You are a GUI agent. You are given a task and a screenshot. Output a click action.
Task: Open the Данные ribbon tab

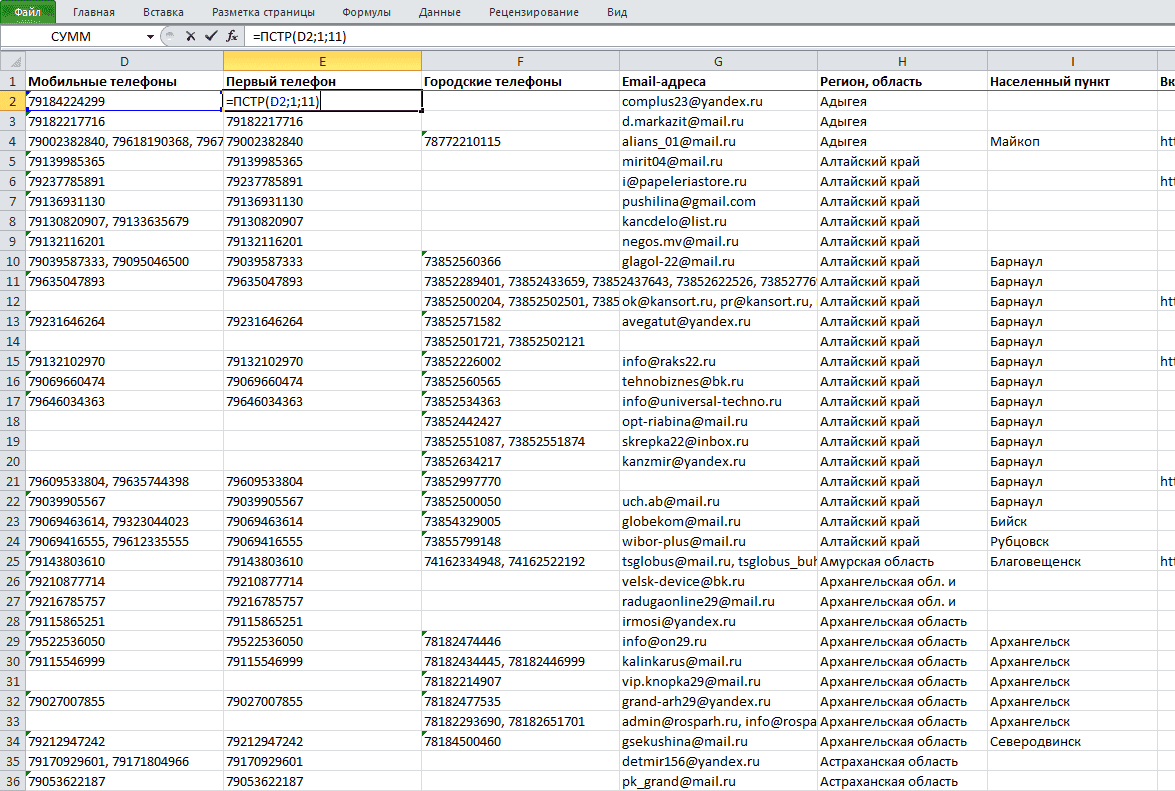point(440,12)
